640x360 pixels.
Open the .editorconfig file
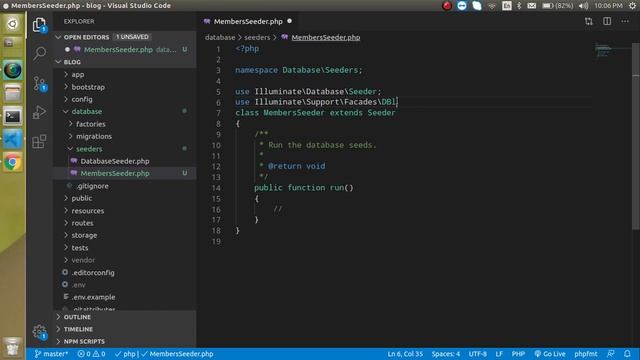pyautogui.click(x=93, y=272)
